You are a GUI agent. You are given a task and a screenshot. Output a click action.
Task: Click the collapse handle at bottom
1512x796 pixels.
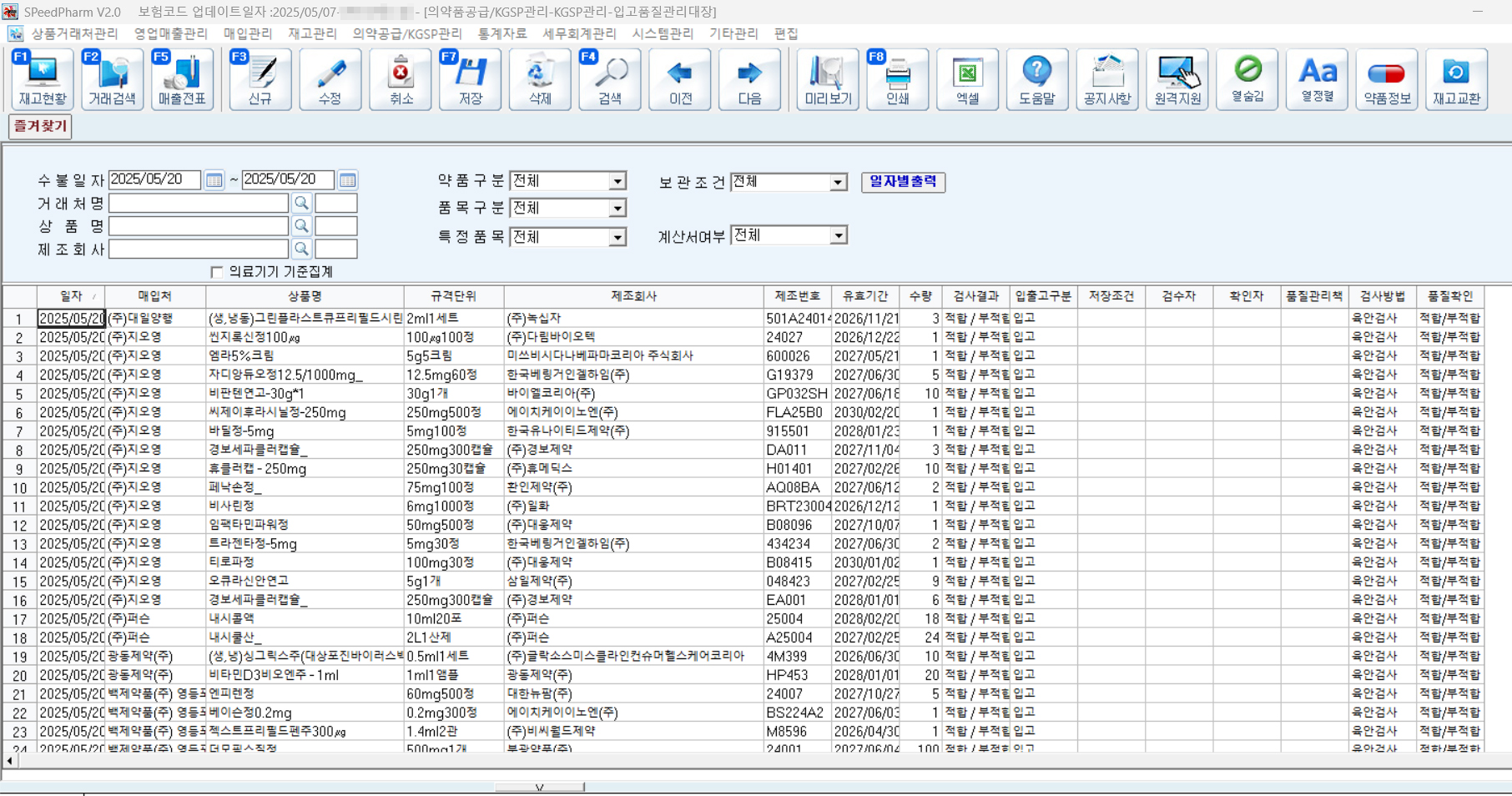click(540, 787)
